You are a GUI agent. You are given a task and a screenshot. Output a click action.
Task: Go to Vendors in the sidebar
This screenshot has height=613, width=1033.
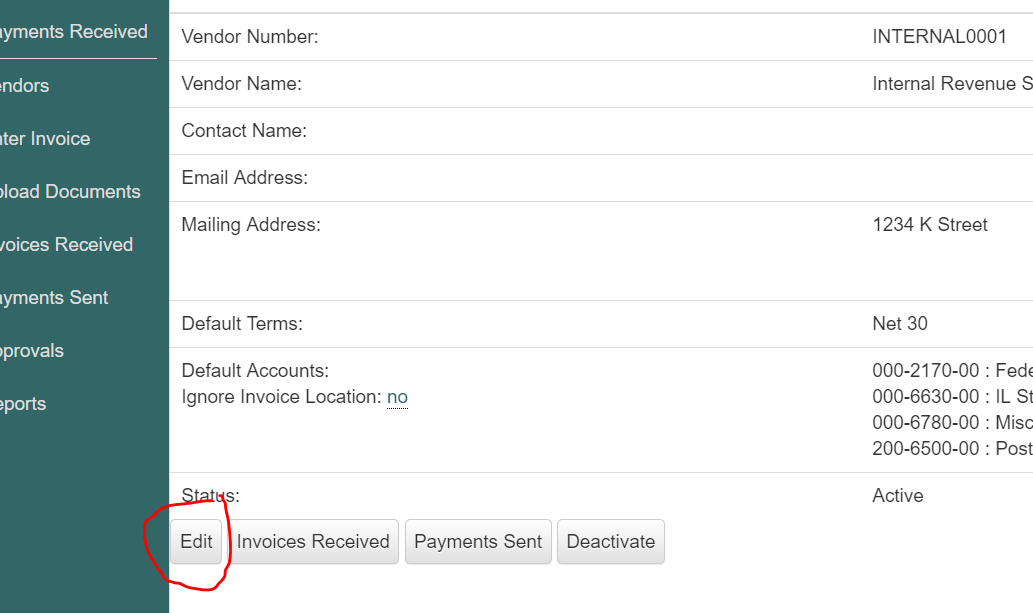(24, 86)
